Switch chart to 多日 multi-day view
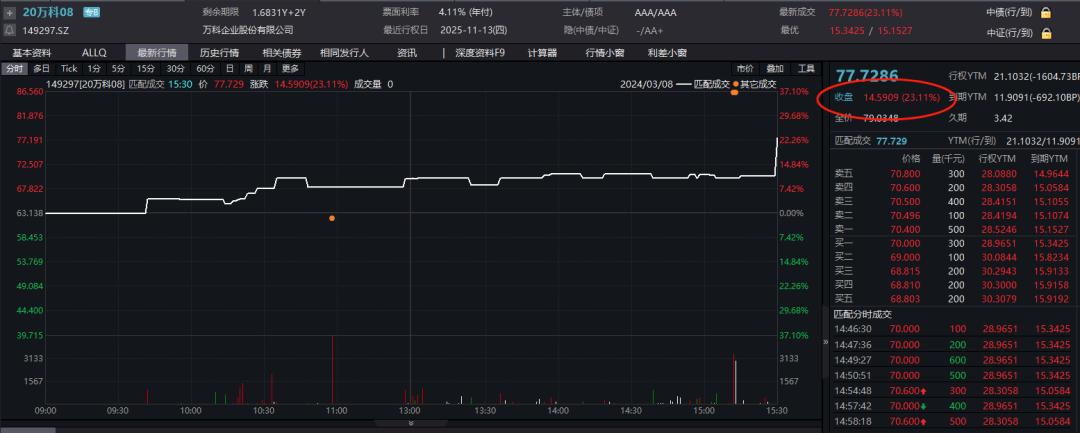Screen dimensions: 1080x433 tap(41, 68)
